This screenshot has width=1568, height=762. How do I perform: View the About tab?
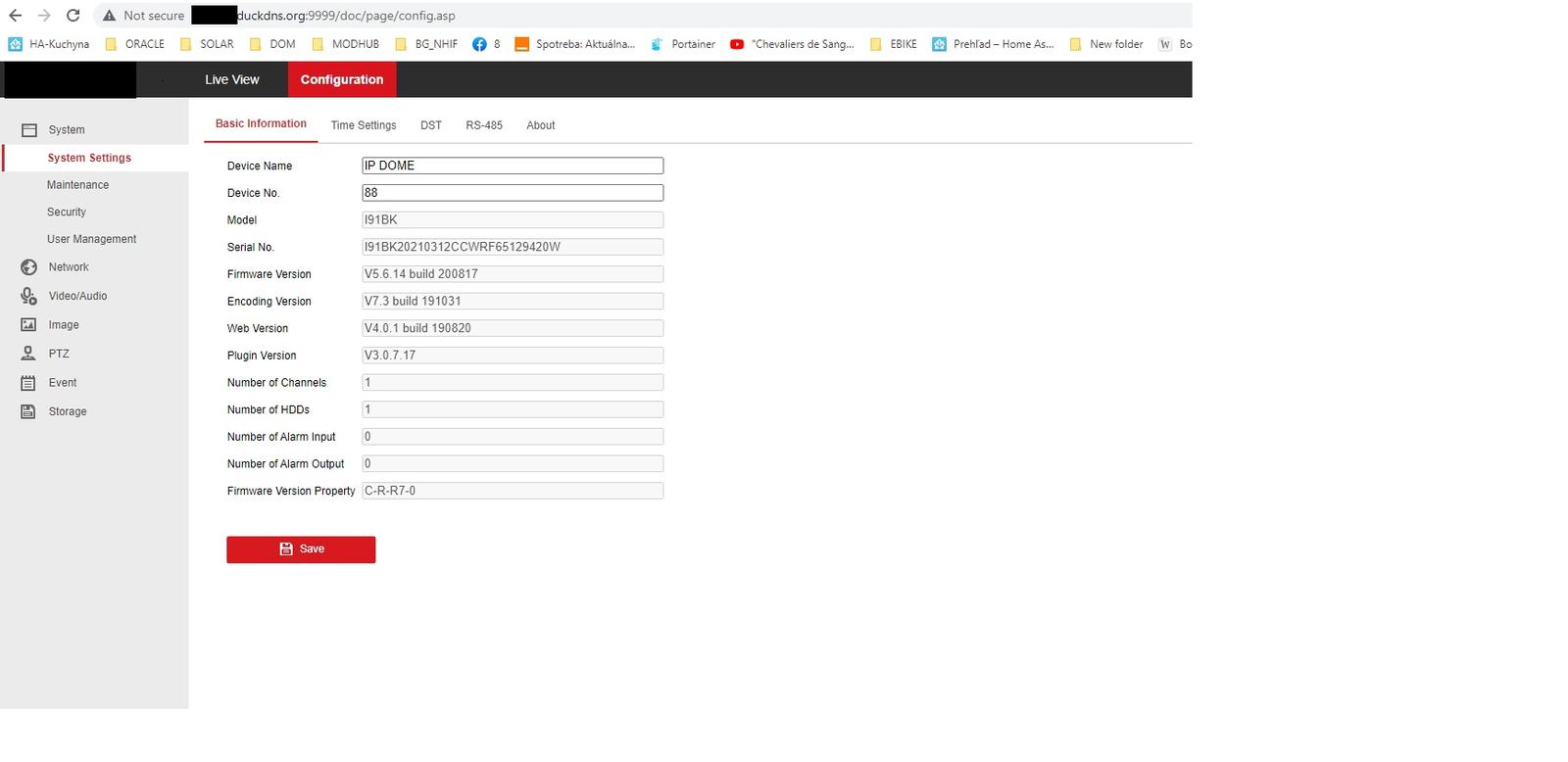pyautogui.click(x=541, y=125)
